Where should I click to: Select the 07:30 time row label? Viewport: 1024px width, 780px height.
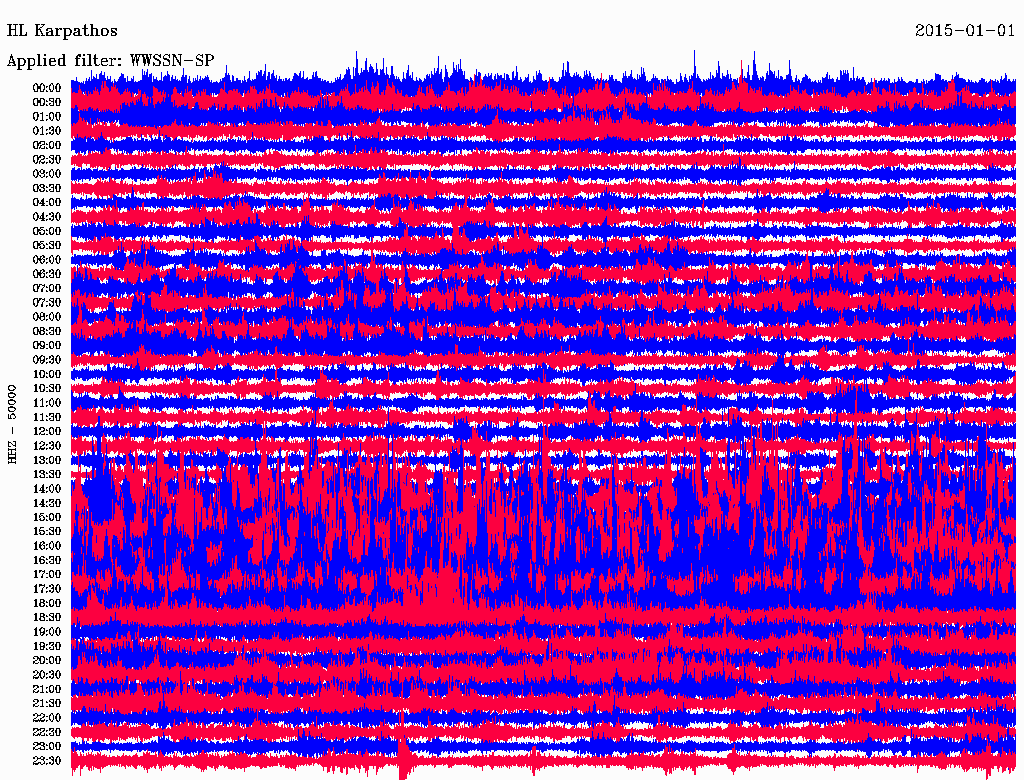(x=47, y=303)
